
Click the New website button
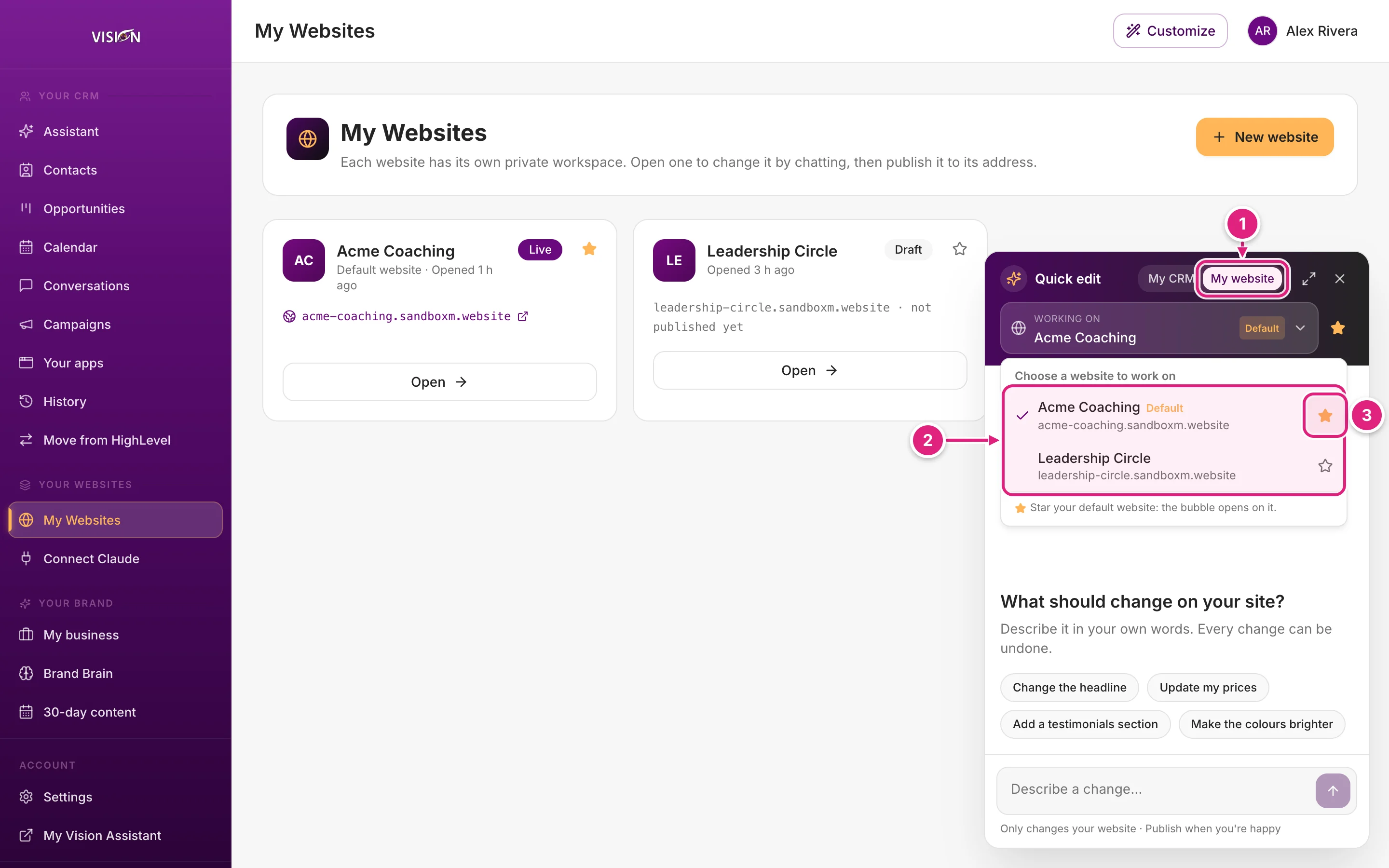point(1265,137)
